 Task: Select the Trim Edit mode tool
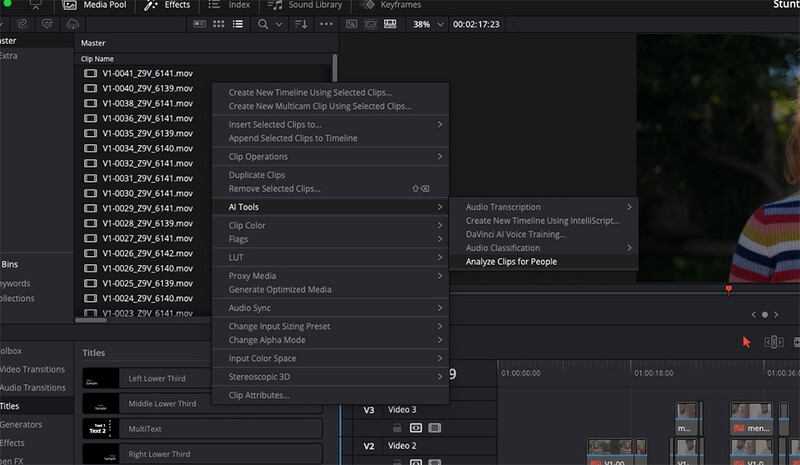click(773, 342)
